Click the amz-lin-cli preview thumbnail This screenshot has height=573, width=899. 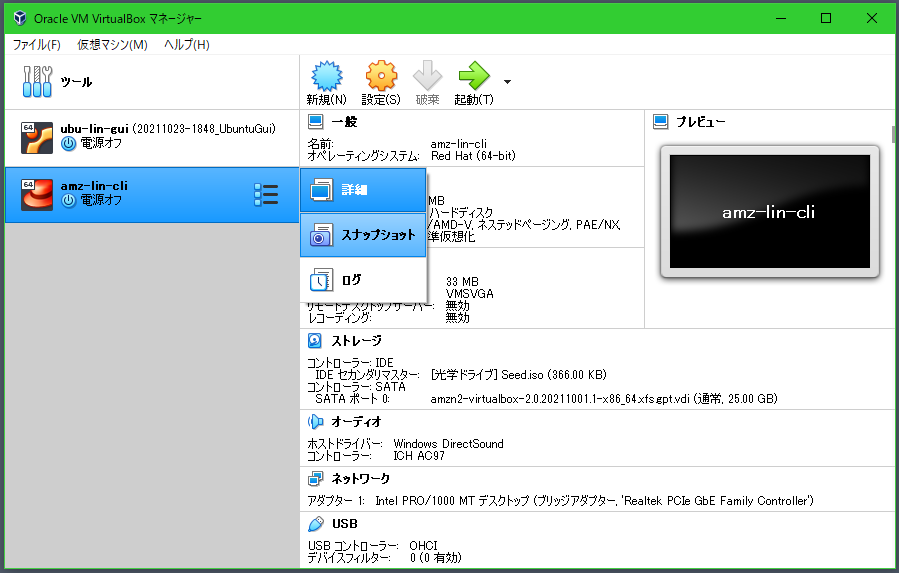coord(769,212)
